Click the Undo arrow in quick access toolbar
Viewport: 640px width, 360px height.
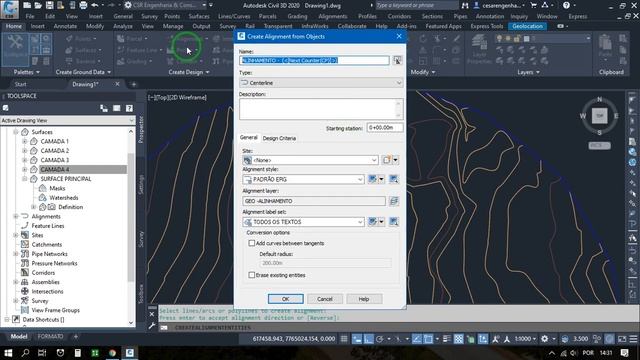tap(95, 5)
